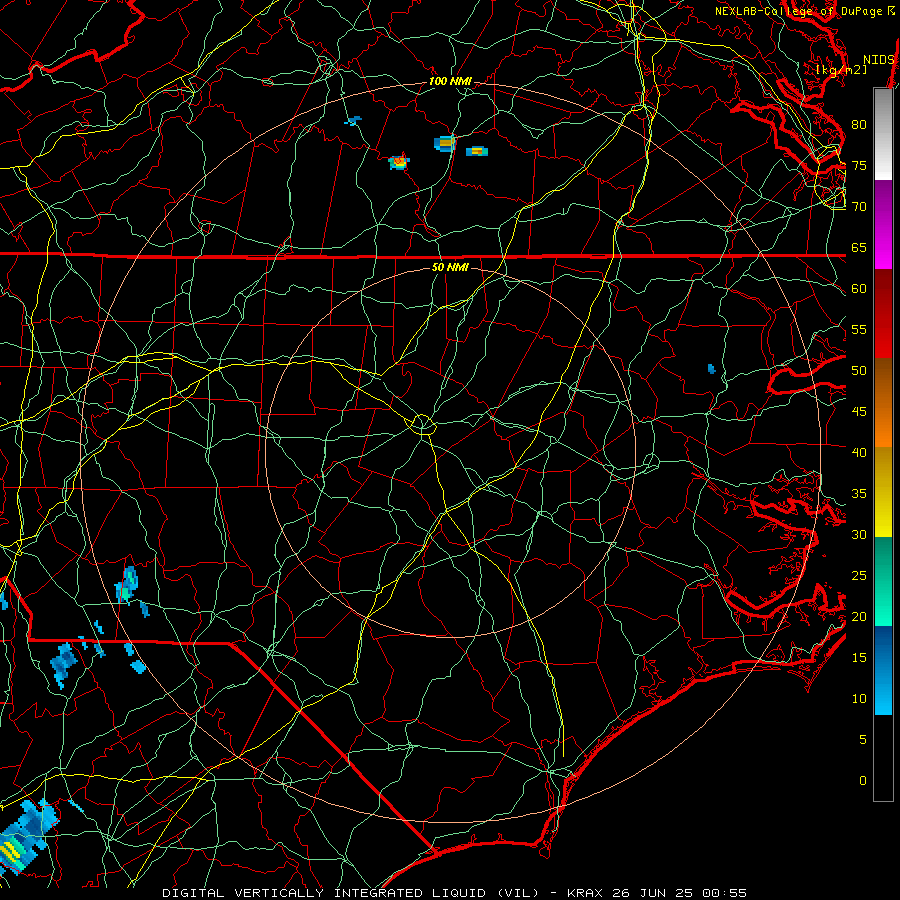900x900 pixels.
Task: Click the 20 value on the scale
Action: [859, 616]
